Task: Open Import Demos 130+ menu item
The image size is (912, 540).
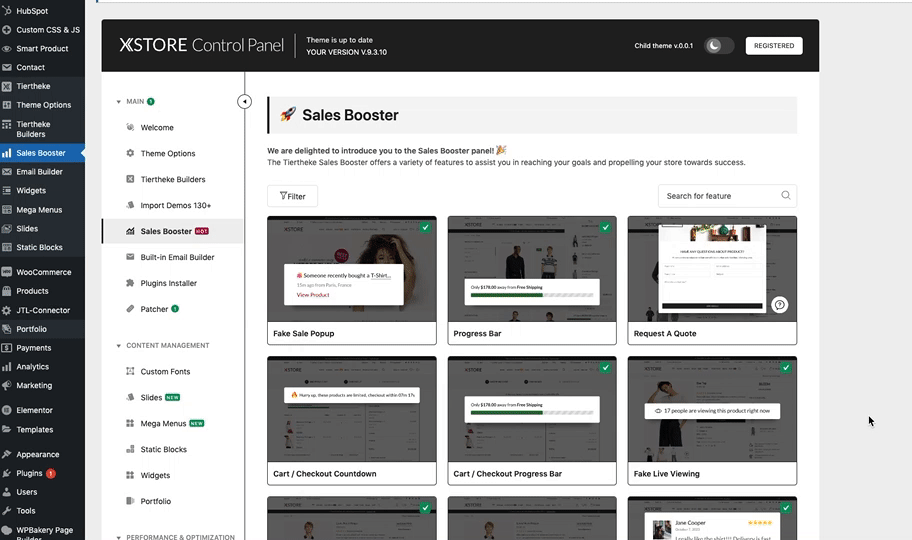Action: (x=176, y=205)
